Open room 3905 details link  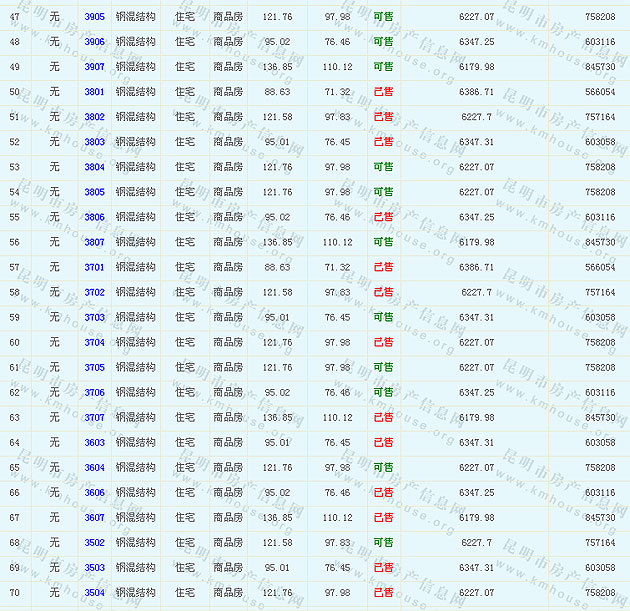click(x=94, y=17)
